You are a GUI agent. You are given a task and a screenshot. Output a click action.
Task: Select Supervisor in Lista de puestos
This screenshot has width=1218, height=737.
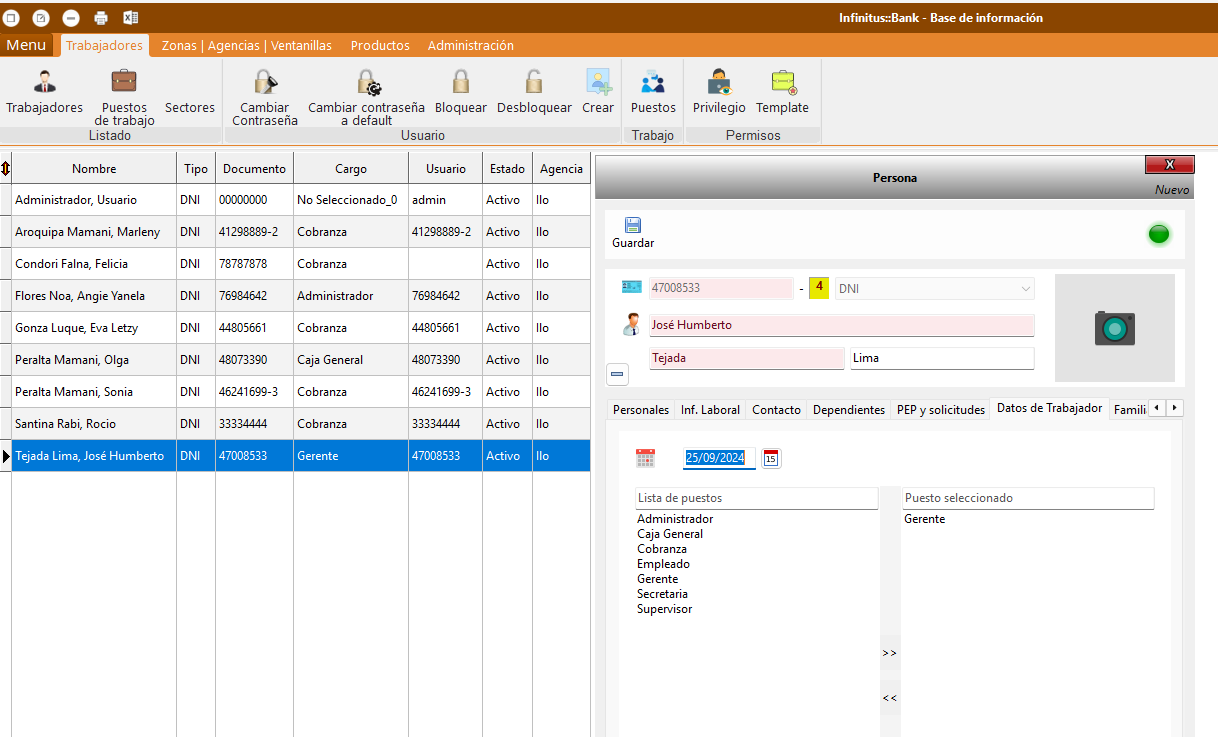point(664,609)
